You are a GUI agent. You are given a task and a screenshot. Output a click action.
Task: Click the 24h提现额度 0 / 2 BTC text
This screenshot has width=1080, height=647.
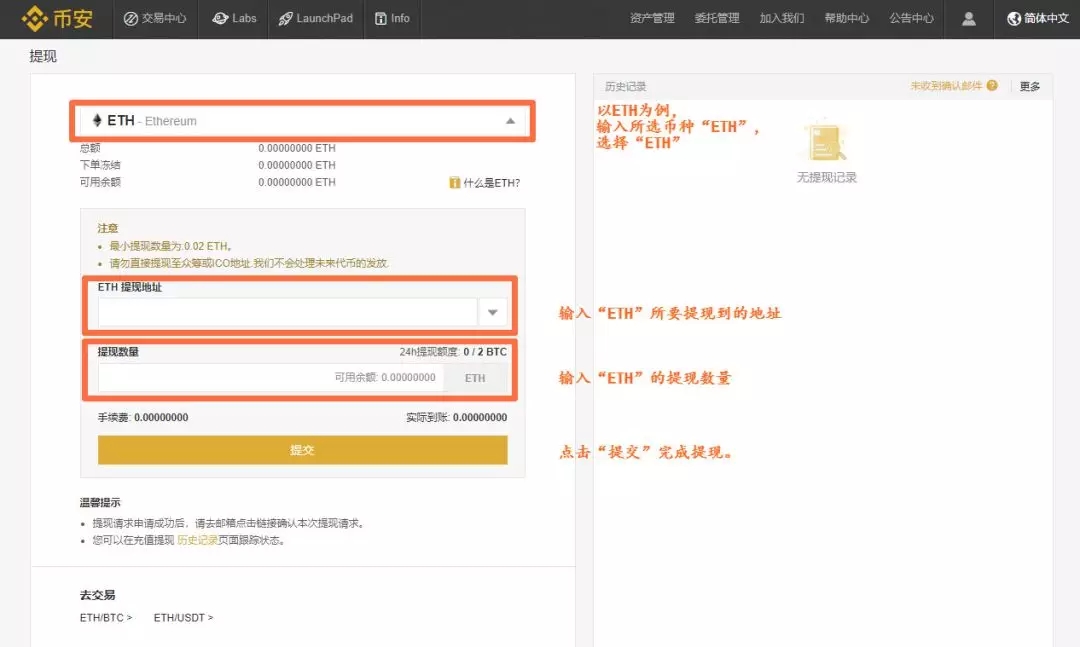453,351
